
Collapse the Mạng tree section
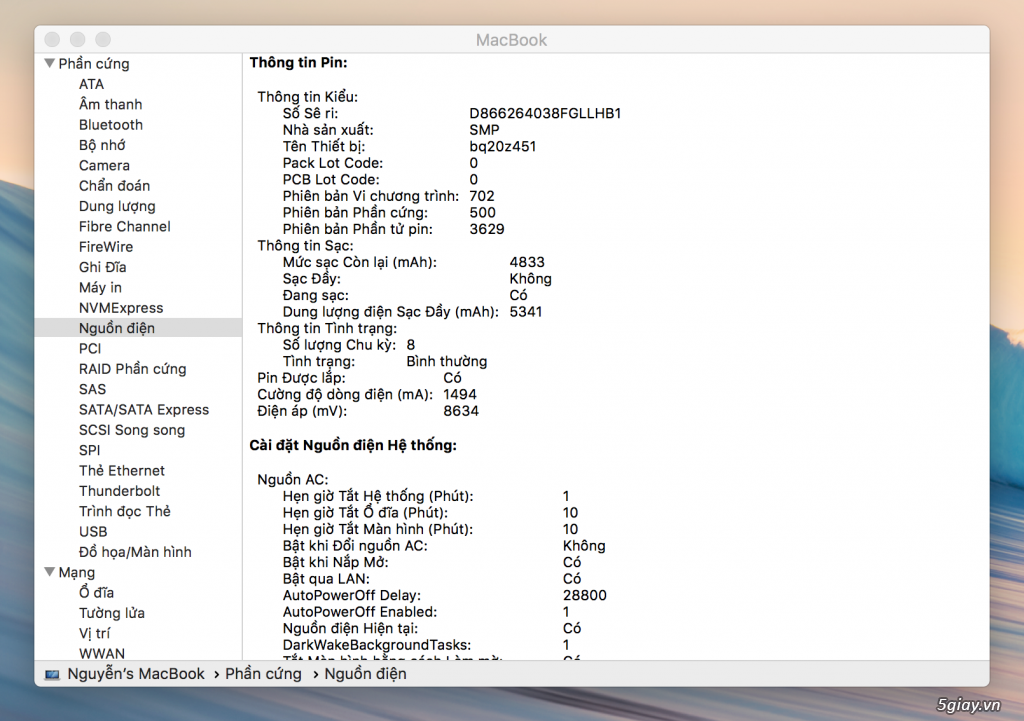pos(50,572)
